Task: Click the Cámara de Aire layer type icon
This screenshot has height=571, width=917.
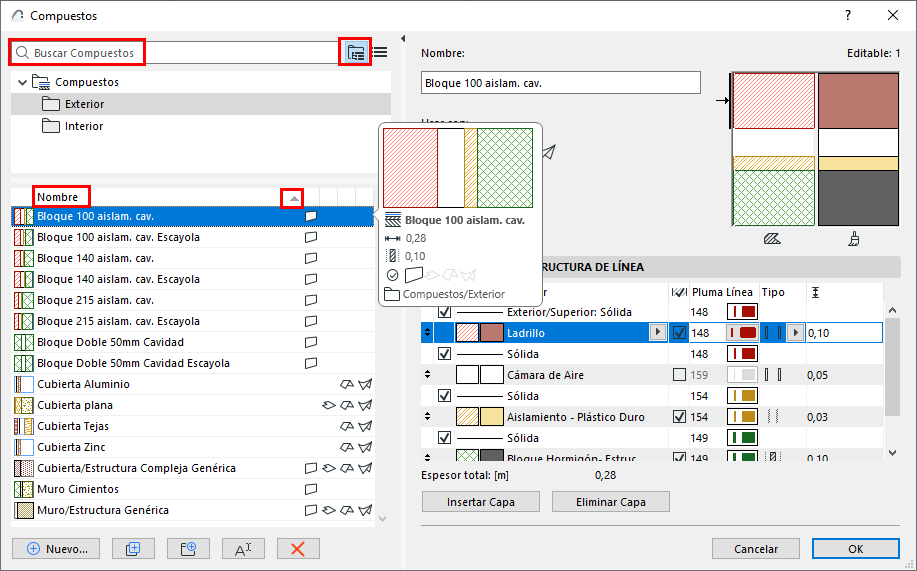Action: click(773, 375)
